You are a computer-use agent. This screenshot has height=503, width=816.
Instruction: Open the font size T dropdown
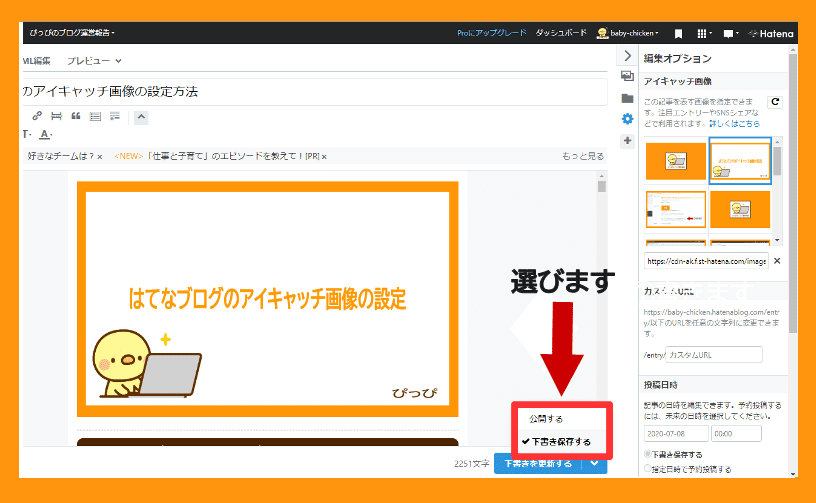click(27, 134)
